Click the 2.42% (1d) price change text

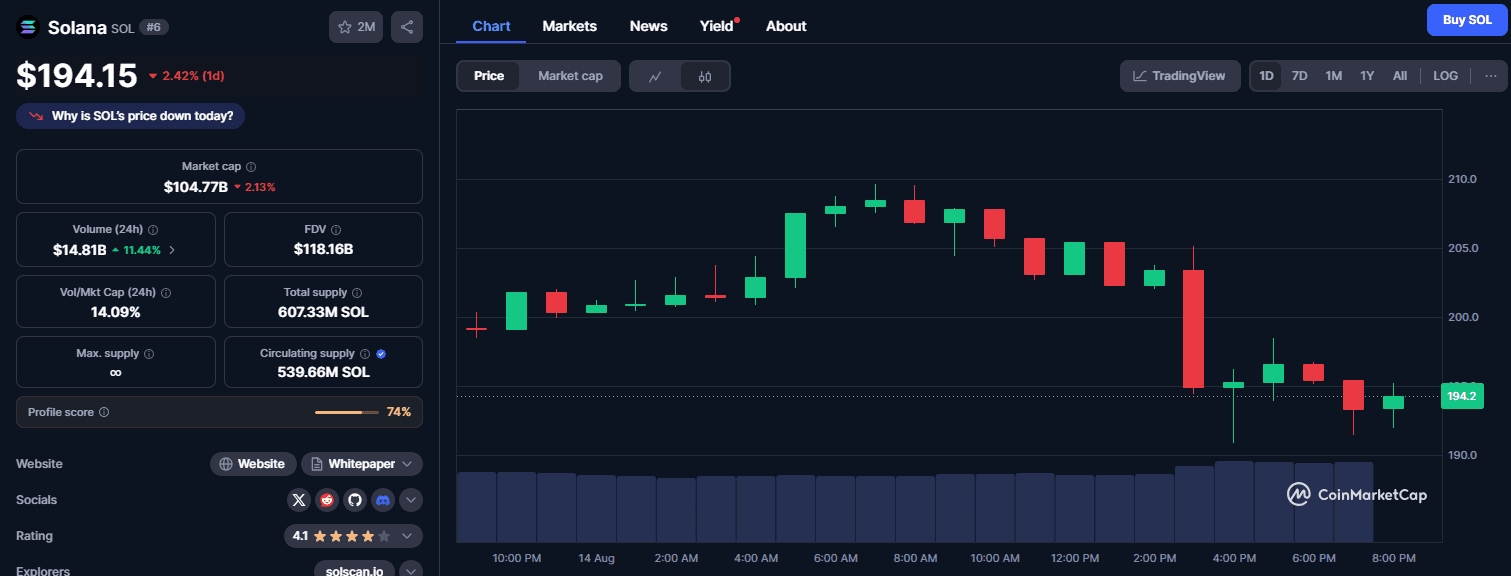pyautogui.click(x=193, y=76)
